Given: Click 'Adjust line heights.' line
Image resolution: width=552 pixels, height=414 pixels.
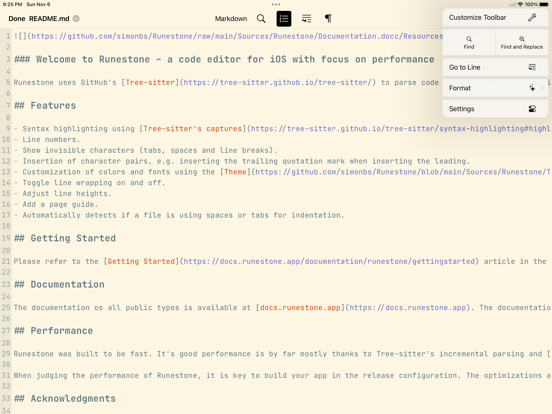Looking at the screenshot, I should click(x=67, y=194).
